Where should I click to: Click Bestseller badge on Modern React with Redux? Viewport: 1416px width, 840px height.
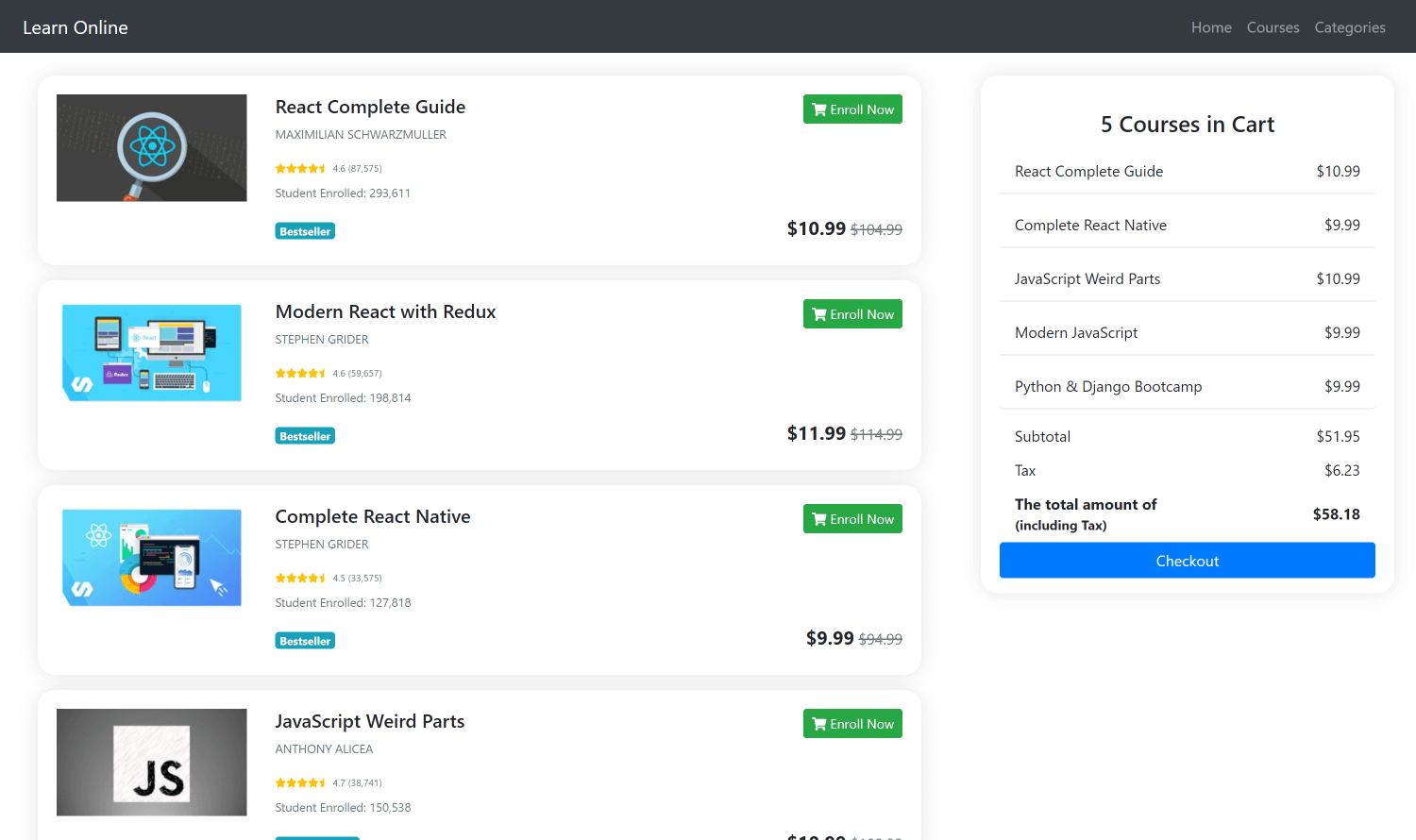tap(305, 436)
